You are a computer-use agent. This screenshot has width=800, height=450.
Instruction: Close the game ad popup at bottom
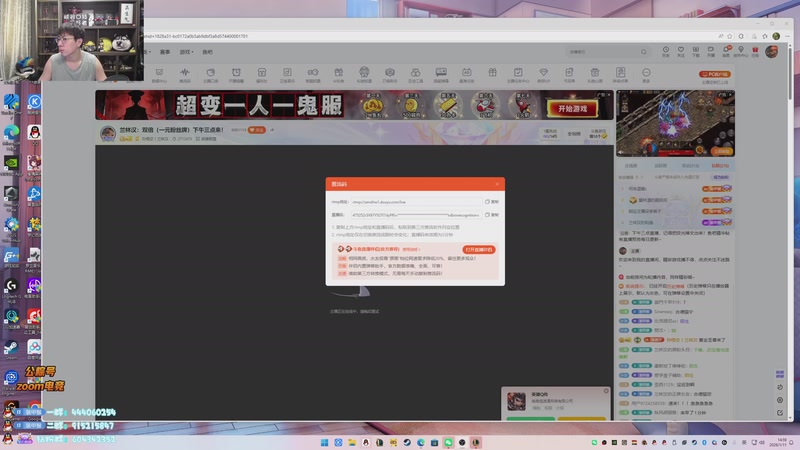(x=606, y=391)
